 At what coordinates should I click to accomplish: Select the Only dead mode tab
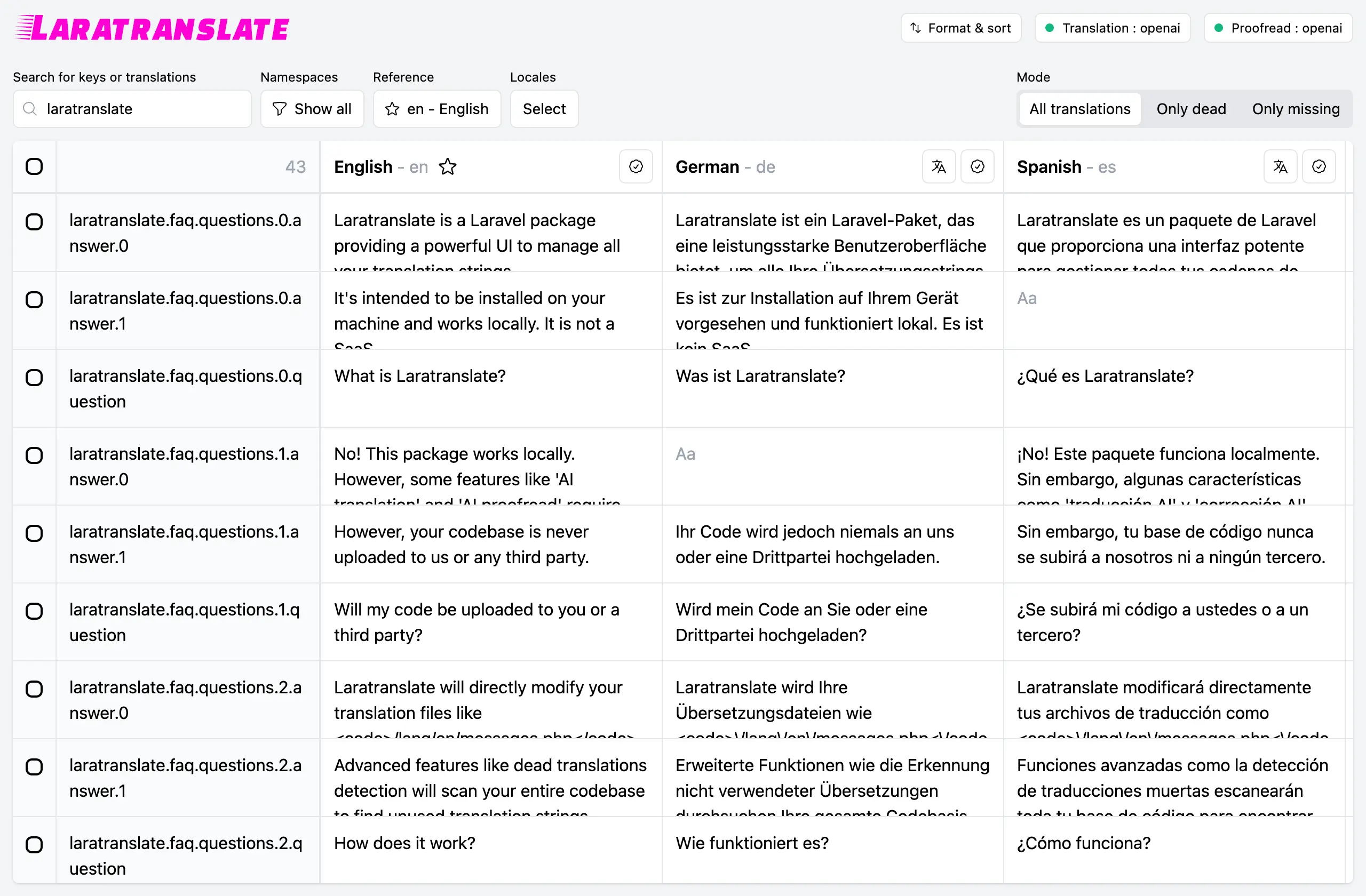point(1191,108)
